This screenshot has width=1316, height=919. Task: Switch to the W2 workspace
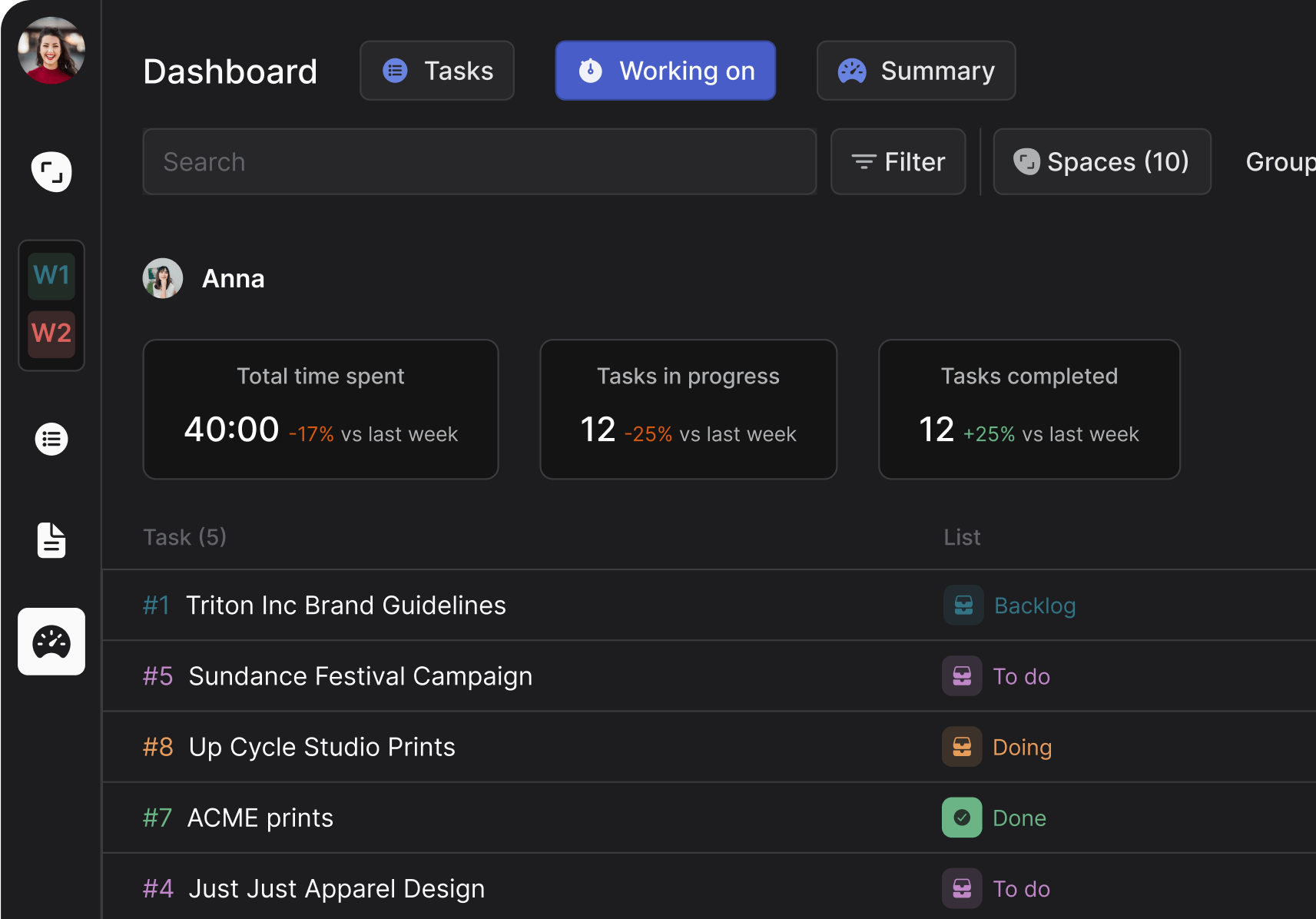(x=51, y=333)
